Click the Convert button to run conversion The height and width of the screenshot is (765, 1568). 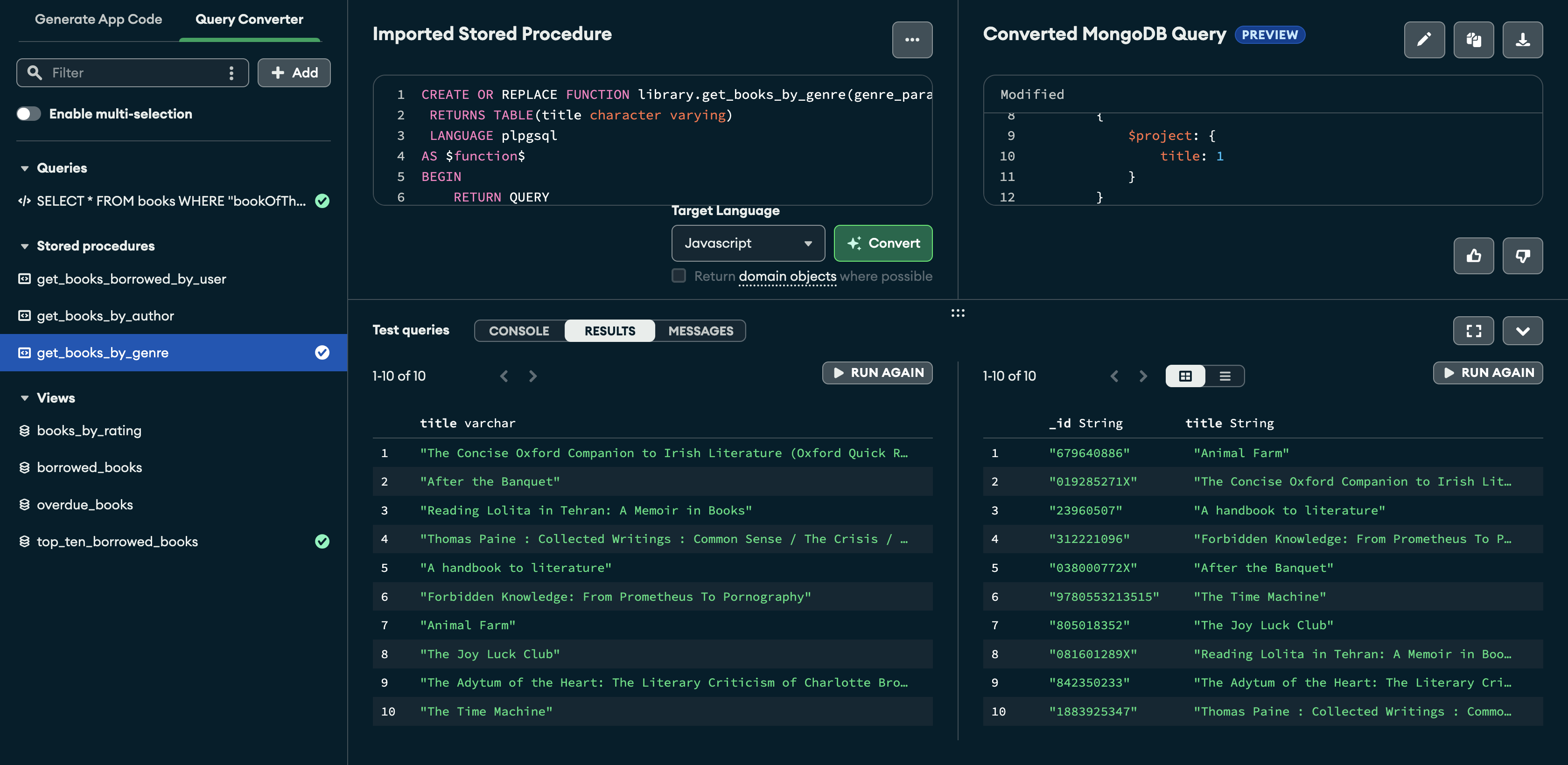[883, 243]
